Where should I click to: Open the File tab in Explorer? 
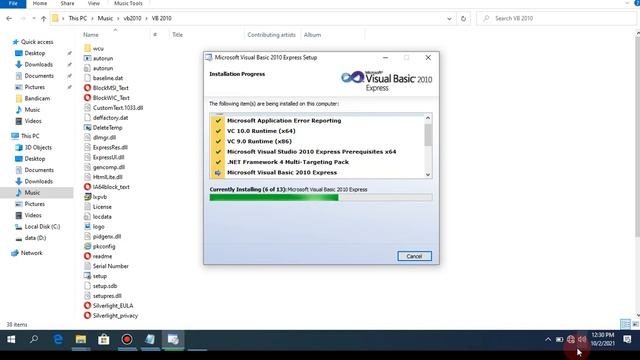pos(13,3)
